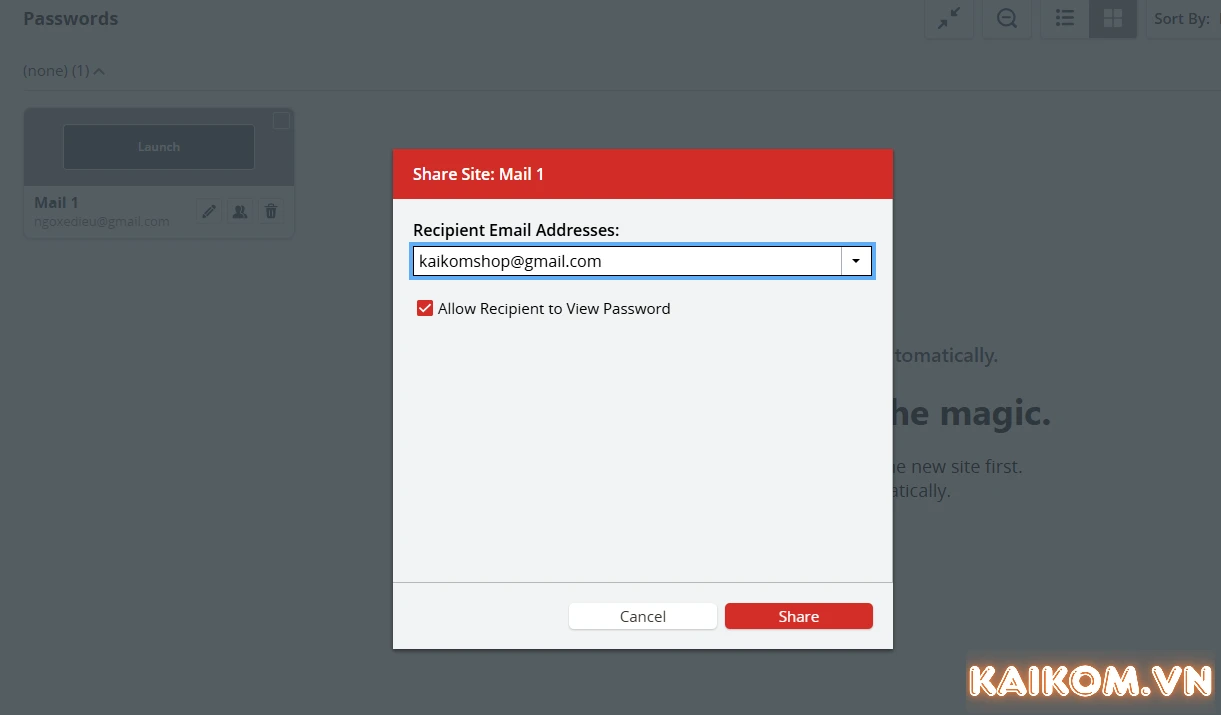Delete Mail 1 using the trash icon
This screenshot has width=1221, height=715.
tap(270, 211)
